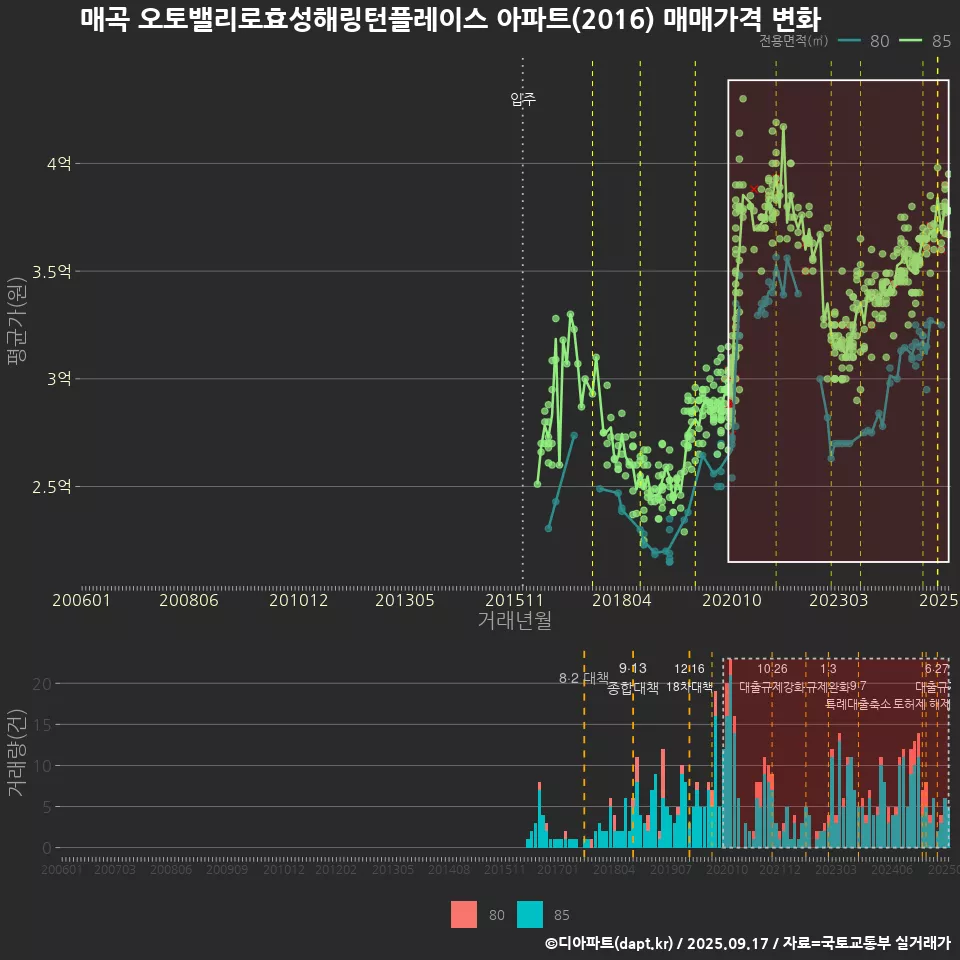
Task: Click 202010 on the price chart x-axis
Action: (x=732, y=600)
